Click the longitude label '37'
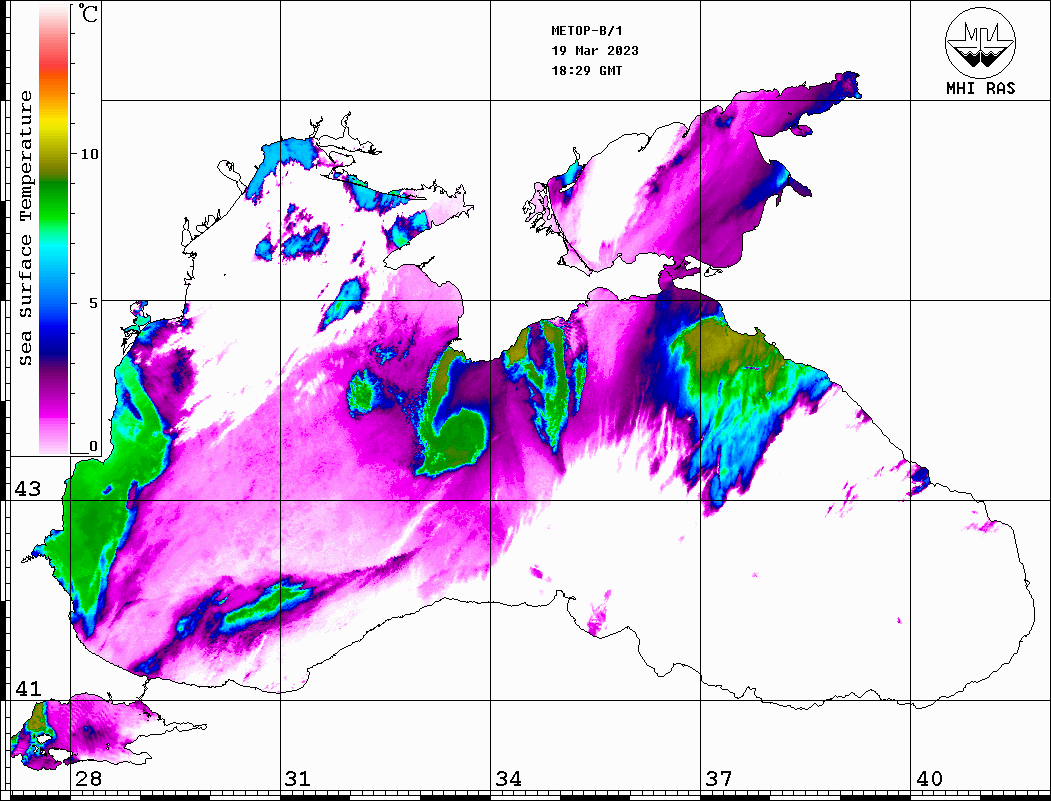 click(718, 778)
